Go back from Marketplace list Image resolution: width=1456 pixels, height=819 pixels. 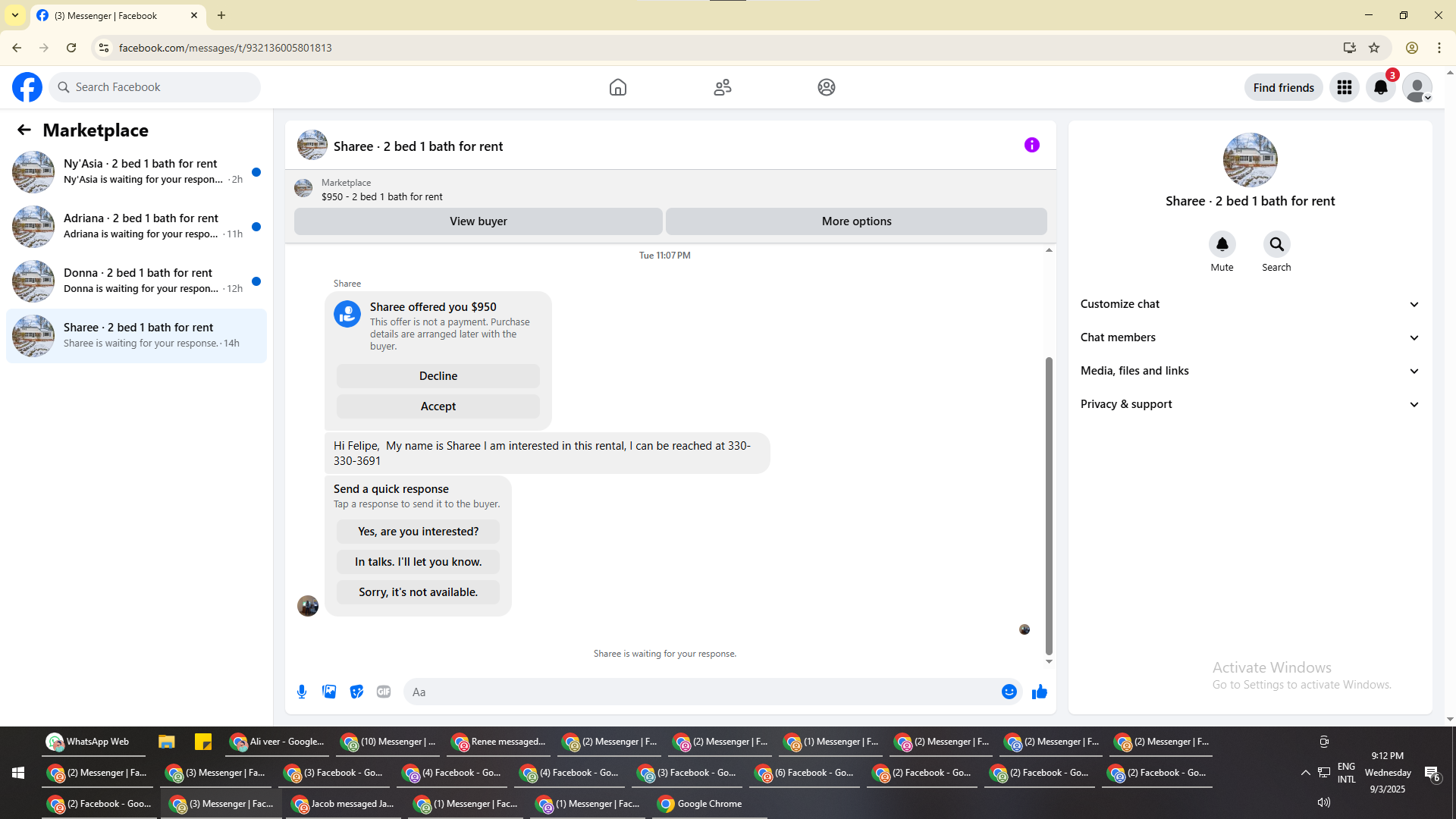coord(24,130)
